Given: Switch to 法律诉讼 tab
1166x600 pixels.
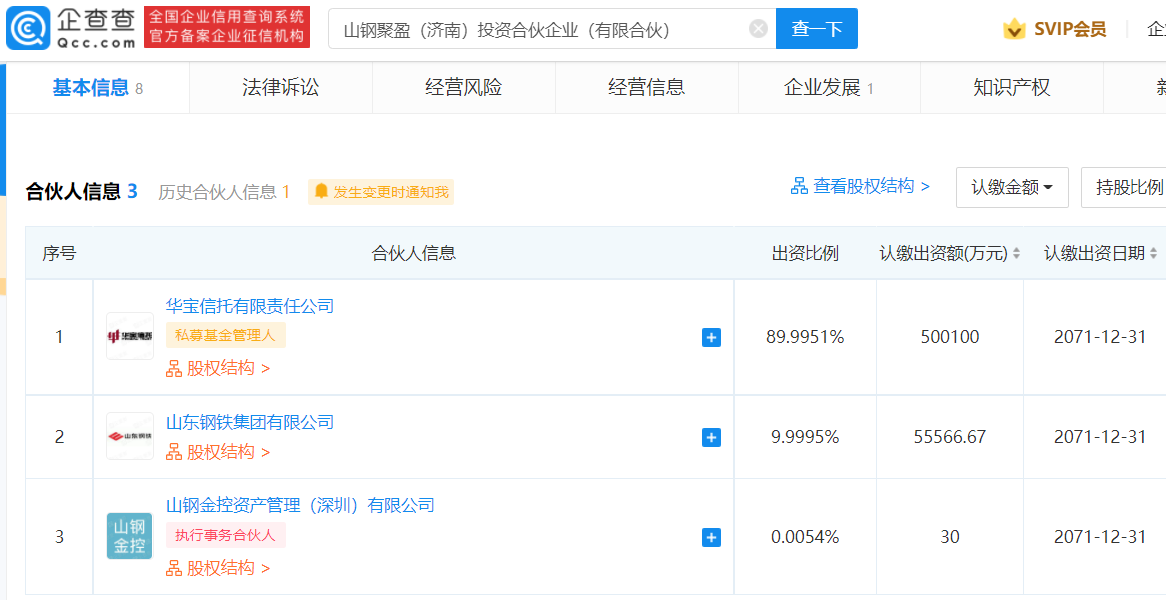Looking at the screenshot, I should [280, 88].
